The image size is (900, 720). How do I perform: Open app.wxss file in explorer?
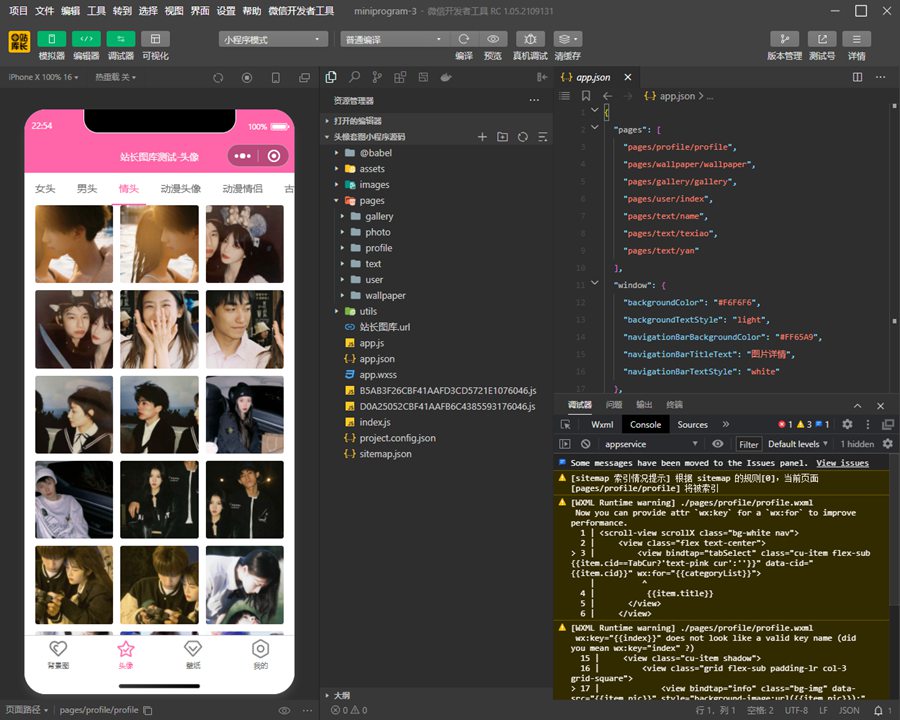pyautogui.click(x=378, y=374)
